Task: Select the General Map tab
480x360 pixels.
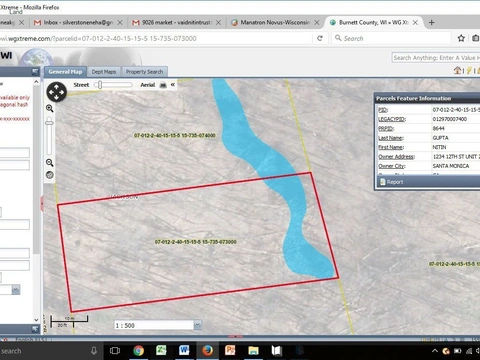Action: [x=65, y=72]
